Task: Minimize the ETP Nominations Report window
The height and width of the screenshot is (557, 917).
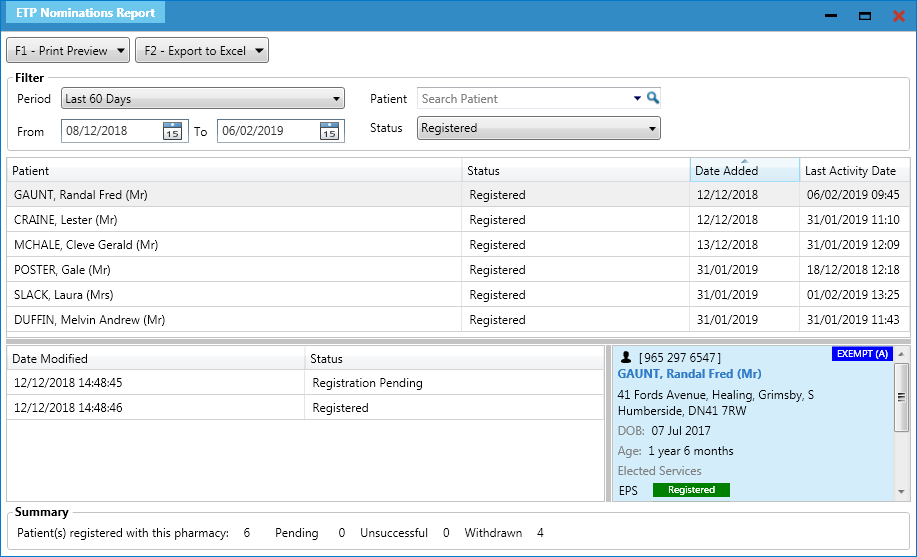Action: pos(831,16)
